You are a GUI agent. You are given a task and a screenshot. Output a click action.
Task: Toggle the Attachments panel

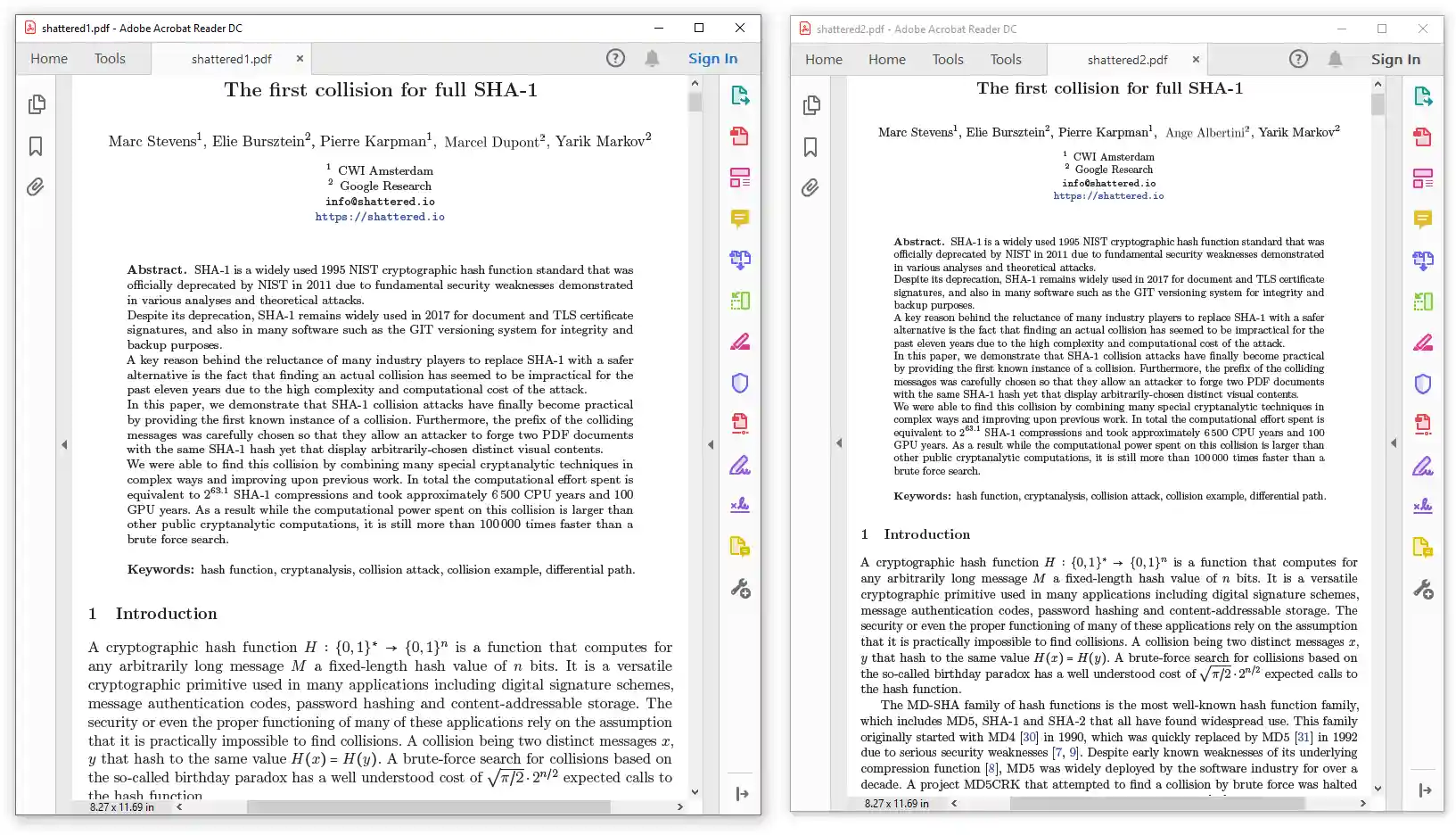coord(37,187)
